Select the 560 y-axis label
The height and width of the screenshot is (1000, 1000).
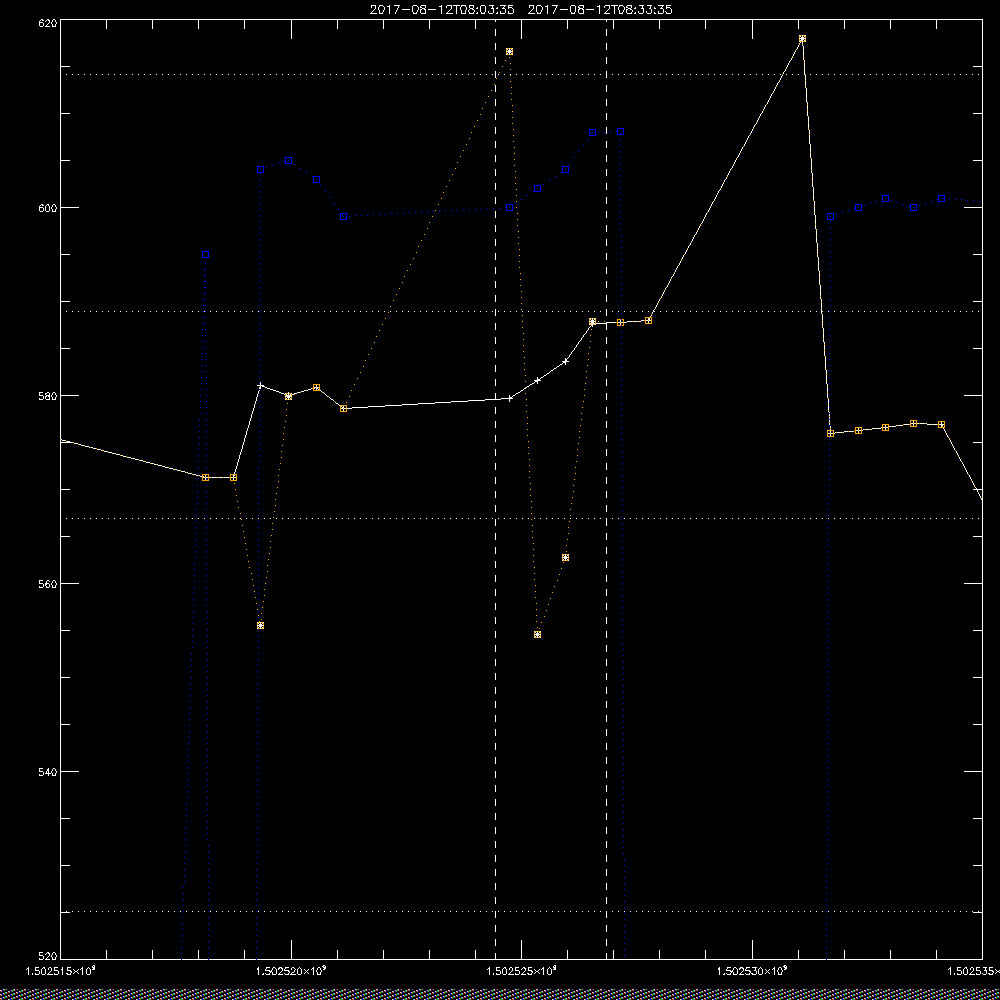[x=48, y=584]
